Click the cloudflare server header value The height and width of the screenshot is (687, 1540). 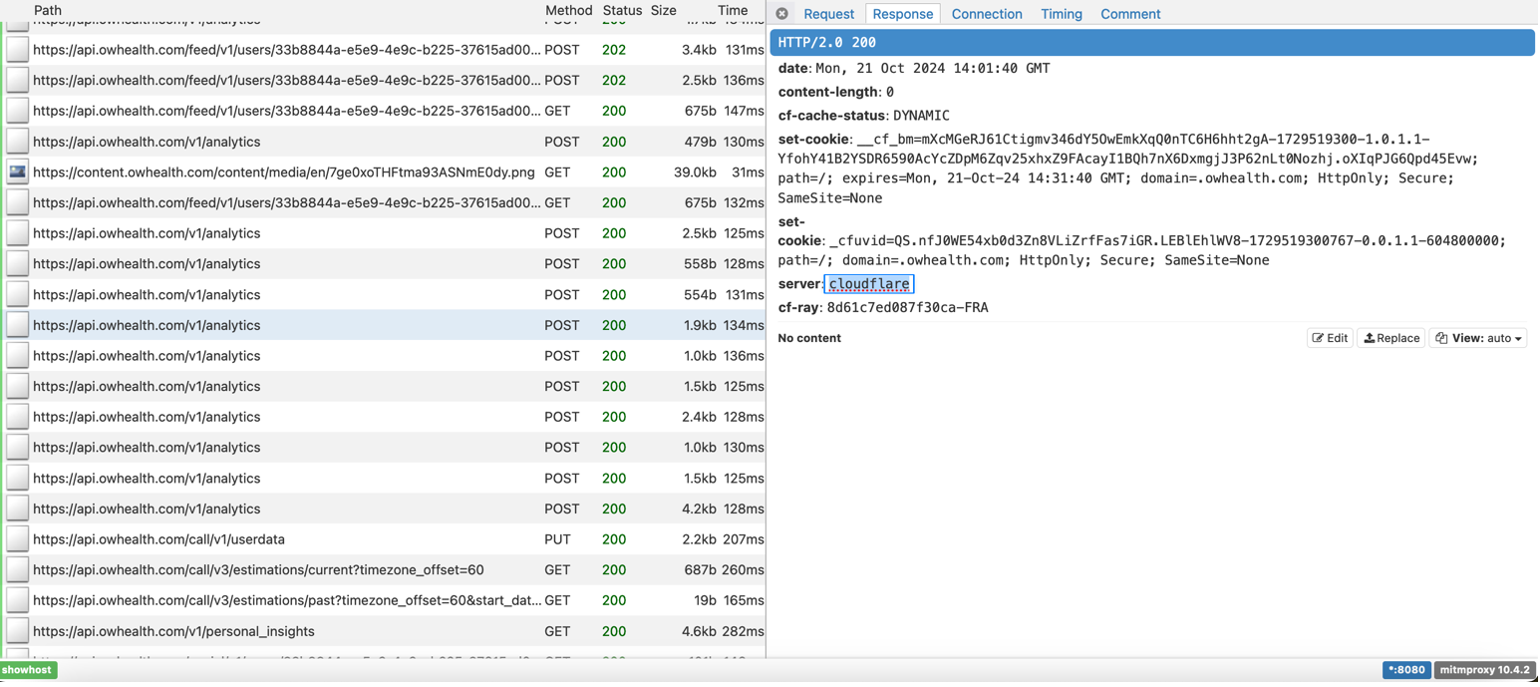tap(868, 284)
